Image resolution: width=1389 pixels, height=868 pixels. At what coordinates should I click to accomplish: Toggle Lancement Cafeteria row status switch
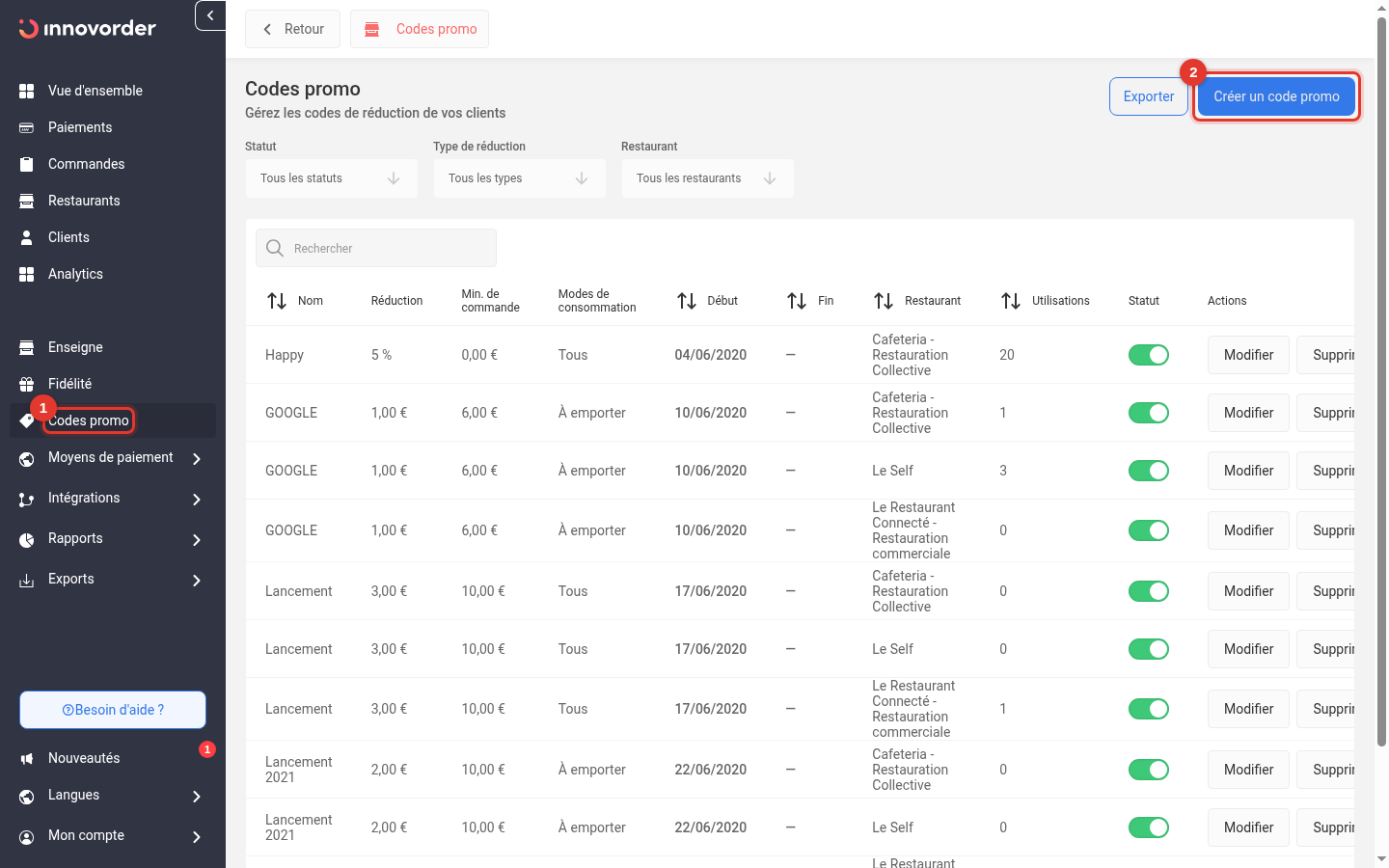(1149, 591)
